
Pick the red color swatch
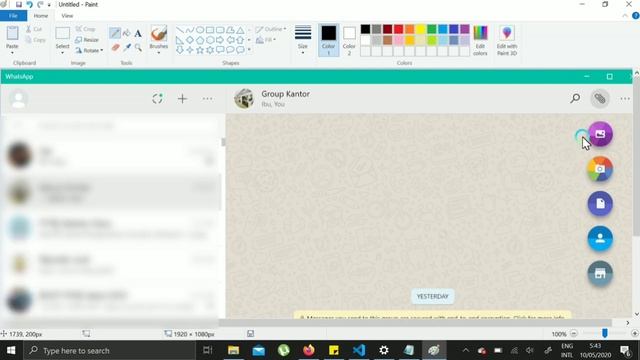tap(399, 29)
